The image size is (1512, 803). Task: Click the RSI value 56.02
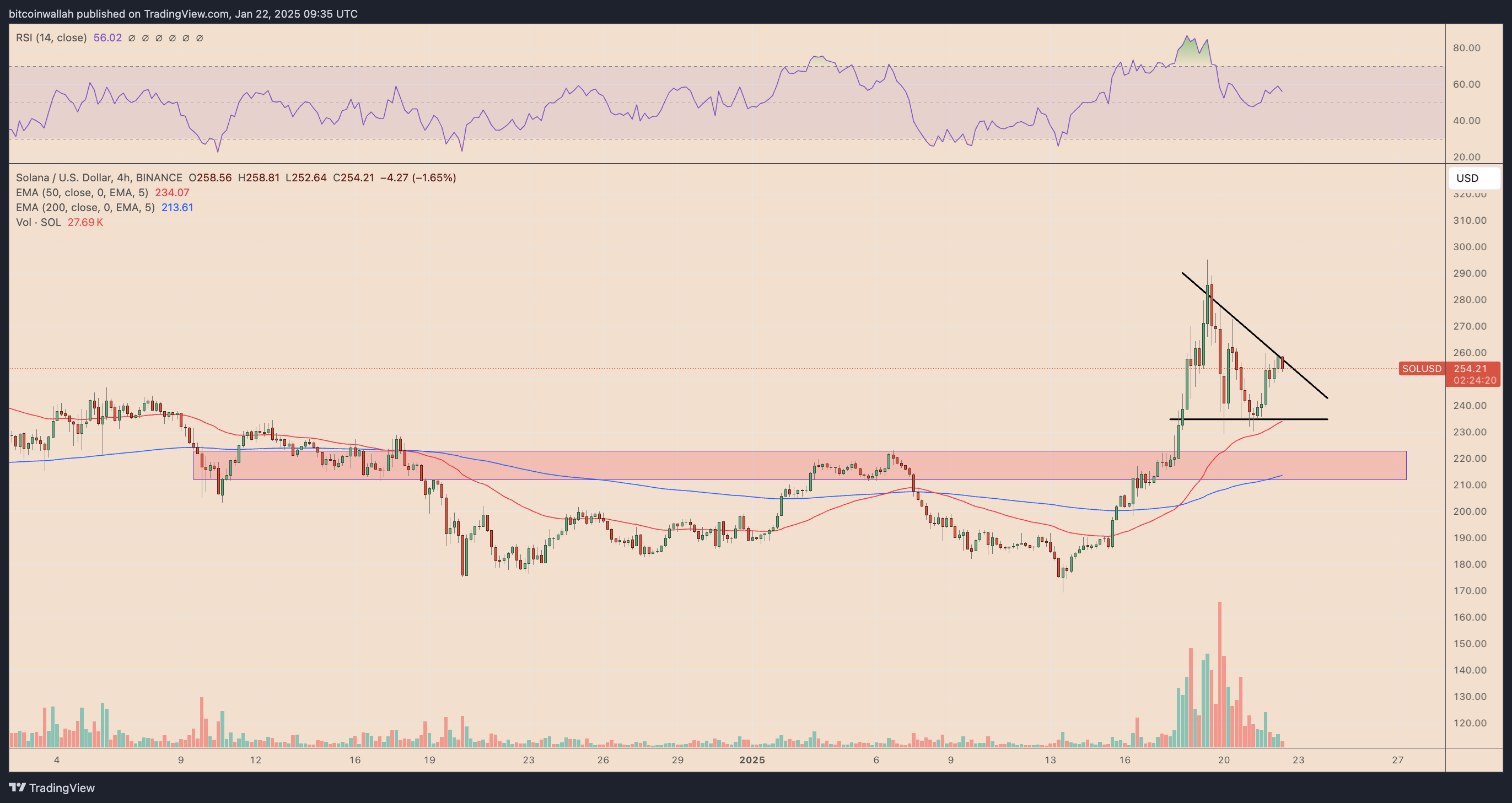coord(107,37)
